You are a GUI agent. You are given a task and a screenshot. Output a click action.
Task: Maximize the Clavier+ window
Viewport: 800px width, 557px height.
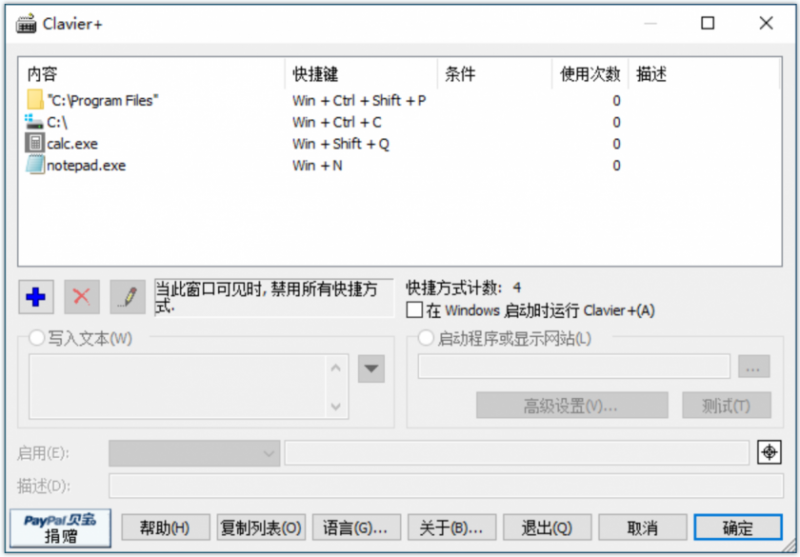[708, 23]
